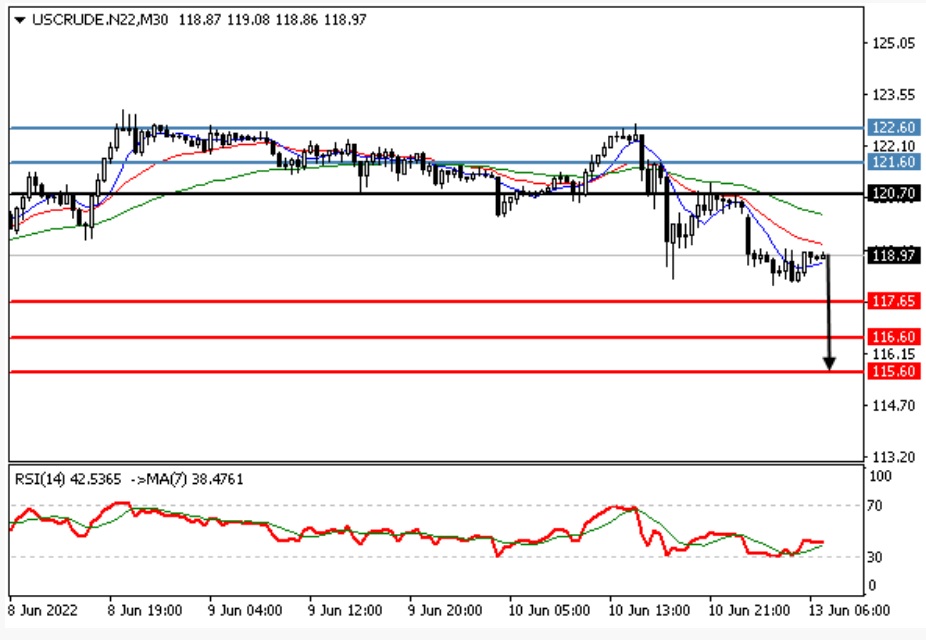
Task: Click the RSI level 70 label
Action: click(875, 506)
